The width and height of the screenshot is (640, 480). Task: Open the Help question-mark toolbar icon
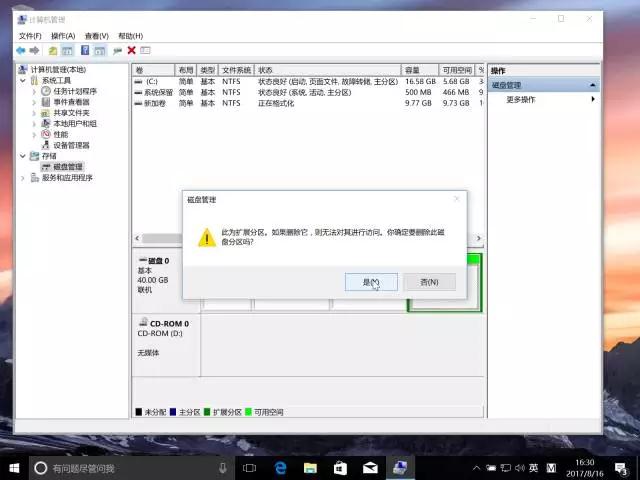(x=85, y=50)
